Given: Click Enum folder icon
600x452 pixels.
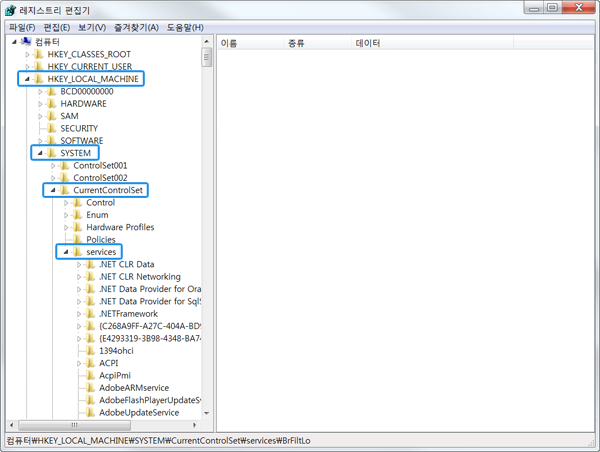Looking at the screenshot, I should coord(77,215).
